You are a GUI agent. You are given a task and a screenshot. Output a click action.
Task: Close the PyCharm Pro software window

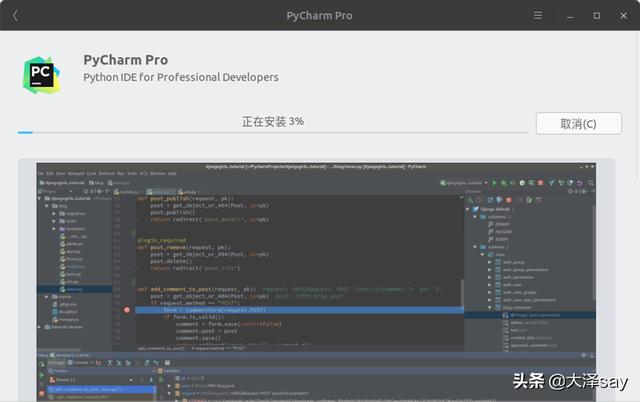click(623, 16)
